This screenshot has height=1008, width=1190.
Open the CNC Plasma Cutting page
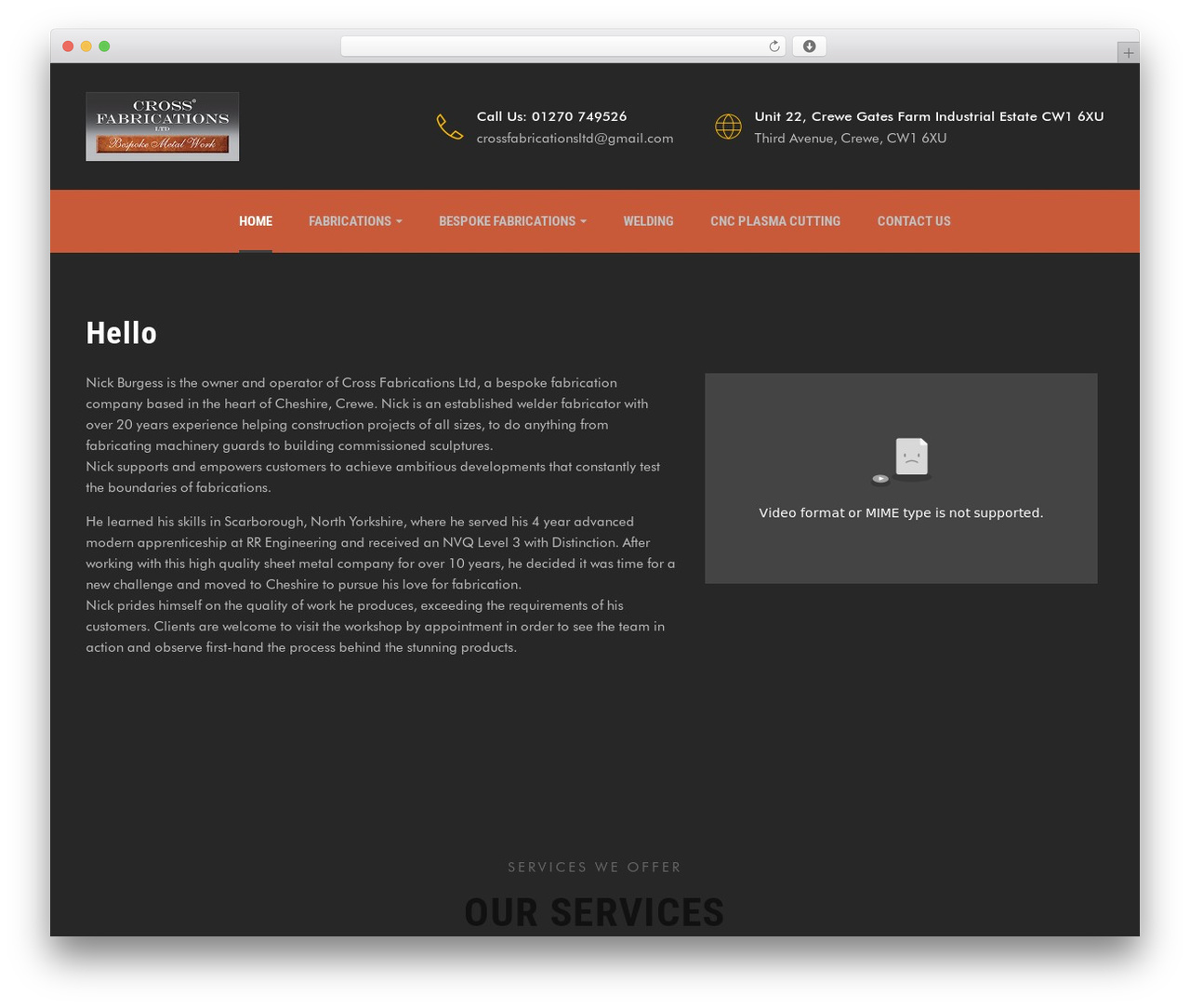coord(775,221)
